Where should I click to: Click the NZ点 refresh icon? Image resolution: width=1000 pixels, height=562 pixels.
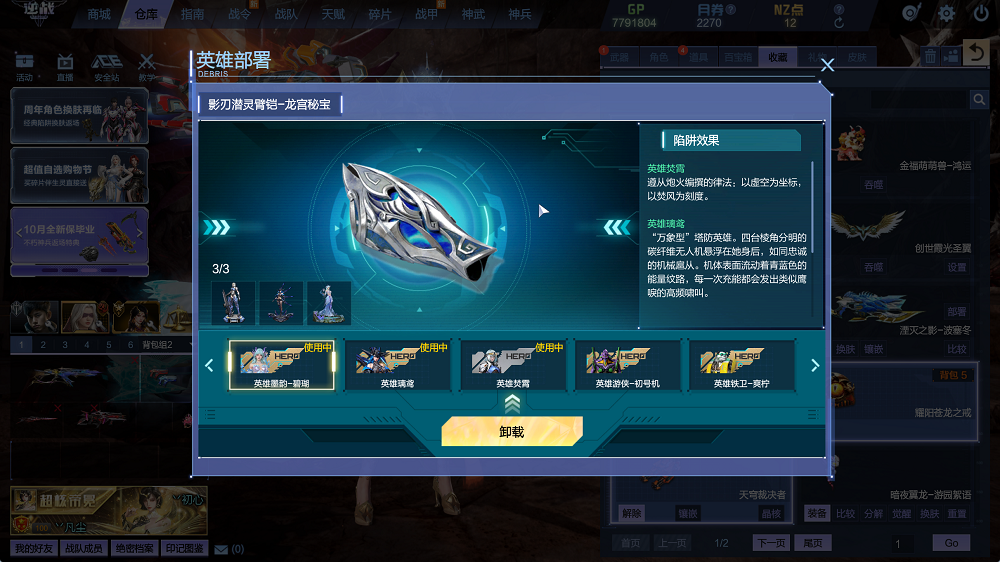839,23
